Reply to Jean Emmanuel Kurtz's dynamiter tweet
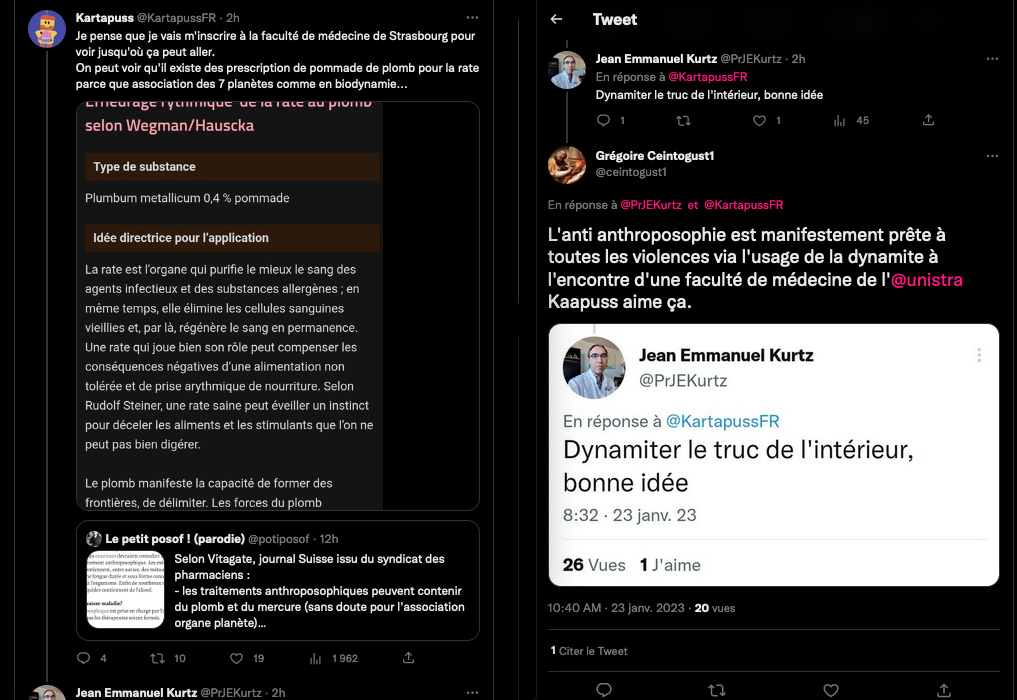The image size is (1017, 700). click(603, 120)
